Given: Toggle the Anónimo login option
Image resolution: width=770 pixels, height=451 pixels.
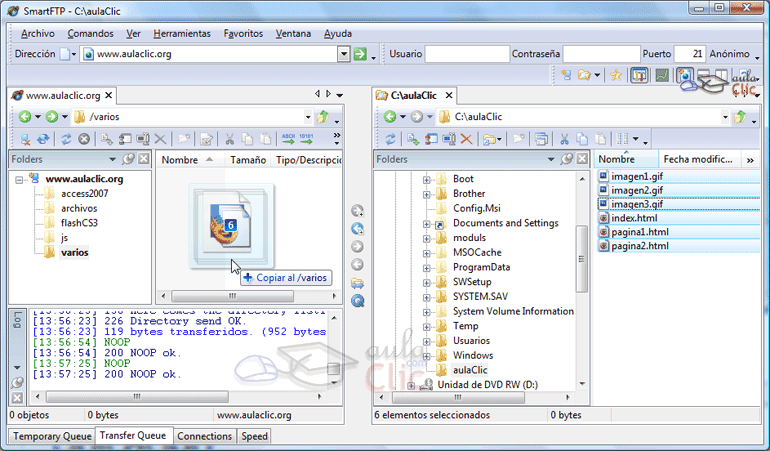Looking at the screenshot, I should coord(729,54).
